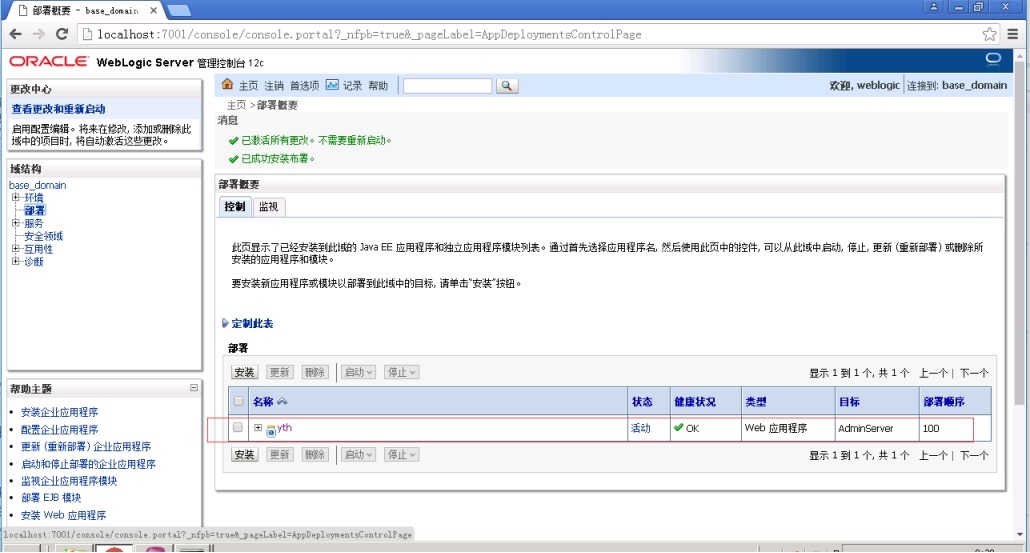Click into the console search input field
This screenshot has width=1030, height=553.
[447, 85]
